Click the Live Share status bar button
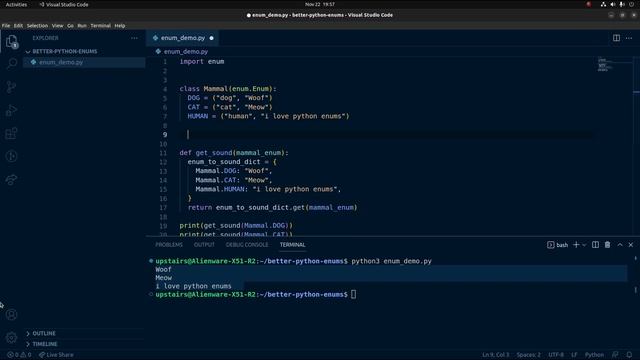Image resolution: width=640 pixels, height=360 pixels. 56,355
